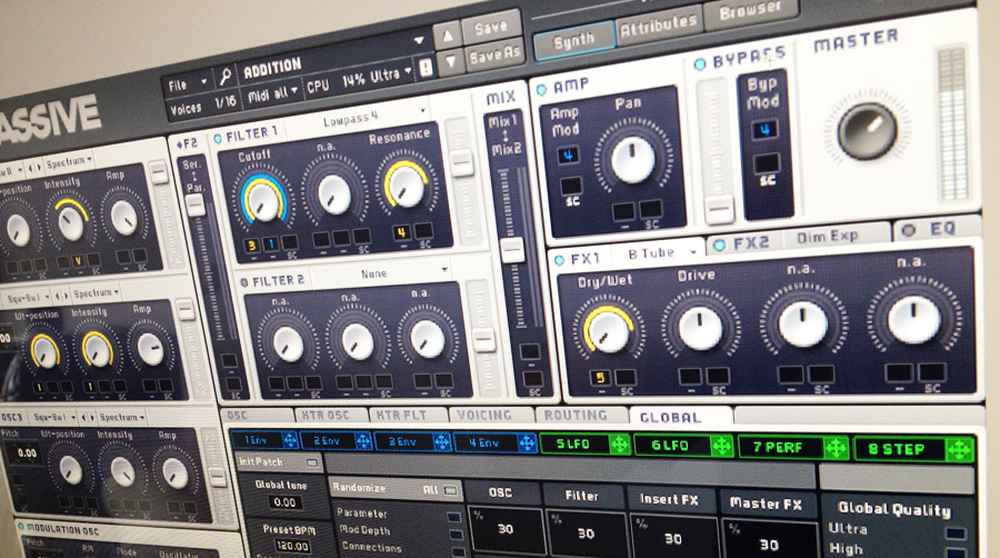Click the Byp Mod slot 4

point(765,130)
